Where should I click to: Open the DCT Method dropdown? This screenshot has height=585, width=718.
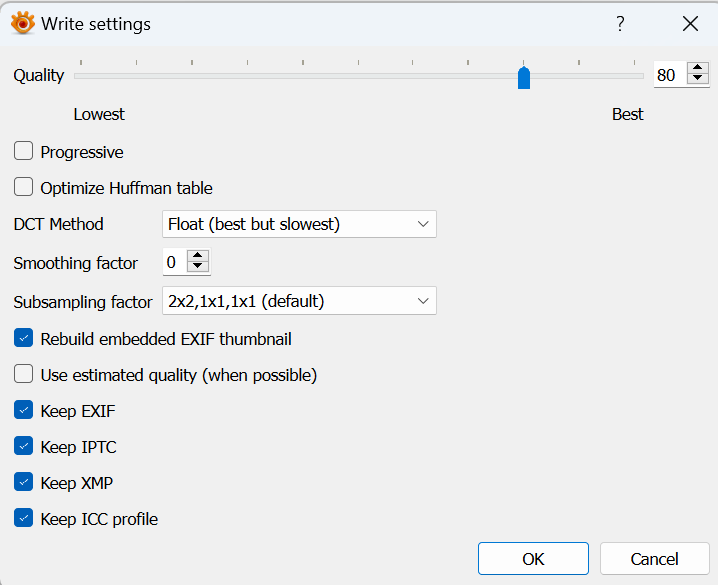tap(299, 224)
